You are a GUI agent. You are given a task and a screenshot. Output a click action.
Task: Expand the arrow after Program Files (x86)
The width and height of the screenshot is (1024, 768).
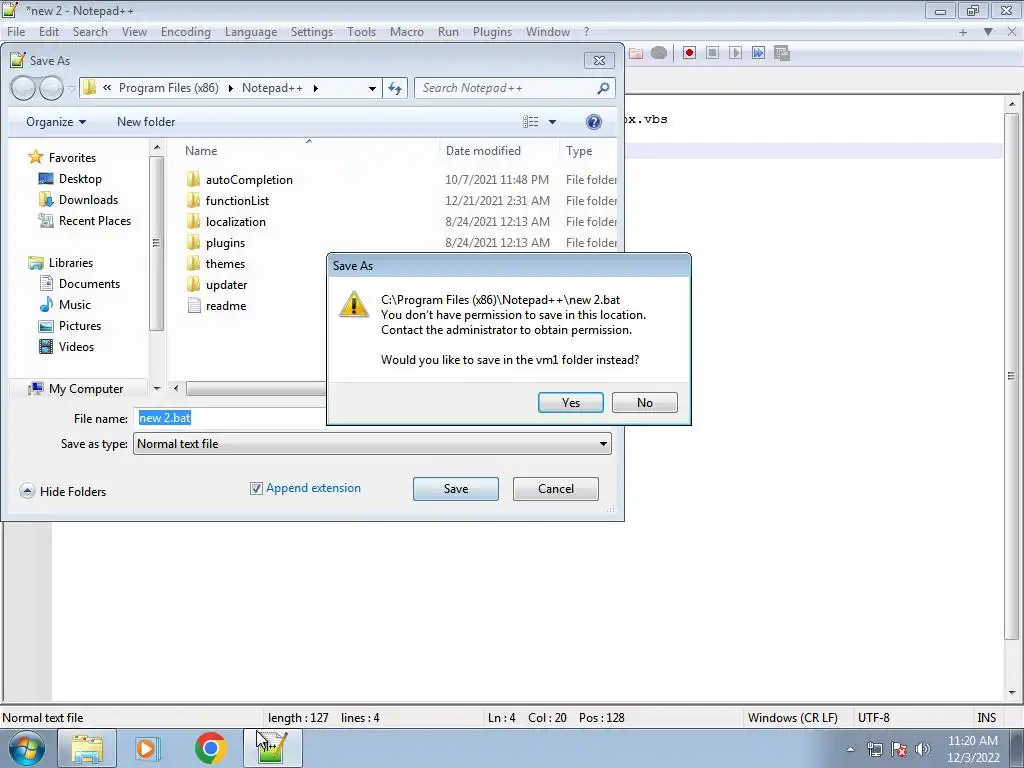(230, 88)
